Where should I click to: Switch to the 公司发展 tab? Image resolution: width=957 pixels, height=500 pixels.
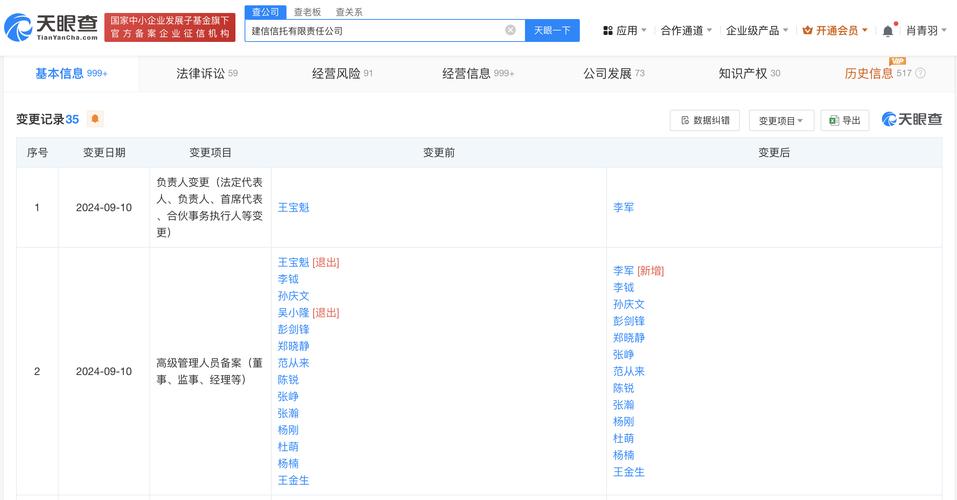click(613, 73)
